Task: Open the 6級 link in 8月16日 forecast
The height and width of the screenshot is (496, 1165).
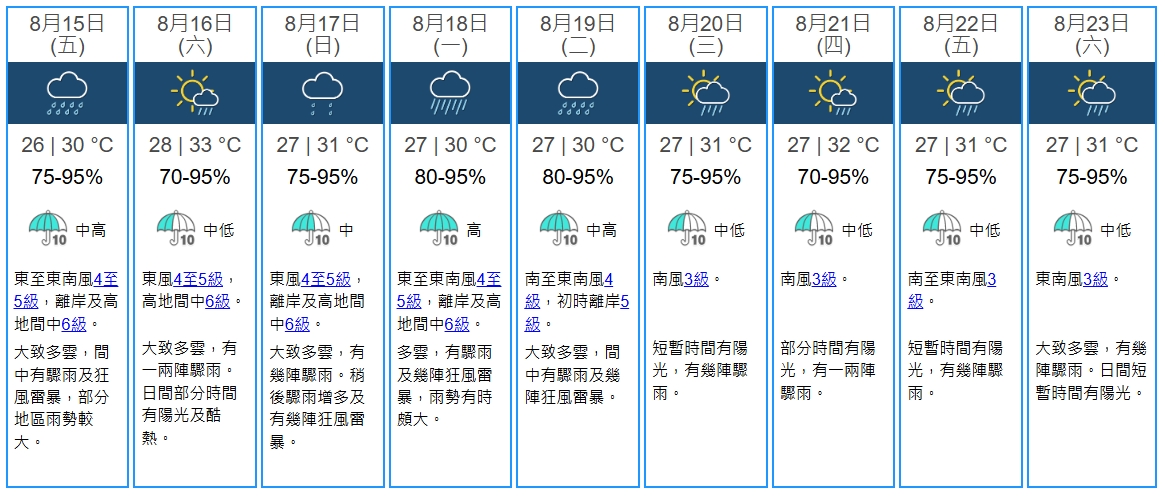Action: pyautogui.click(x=217, y=301)
